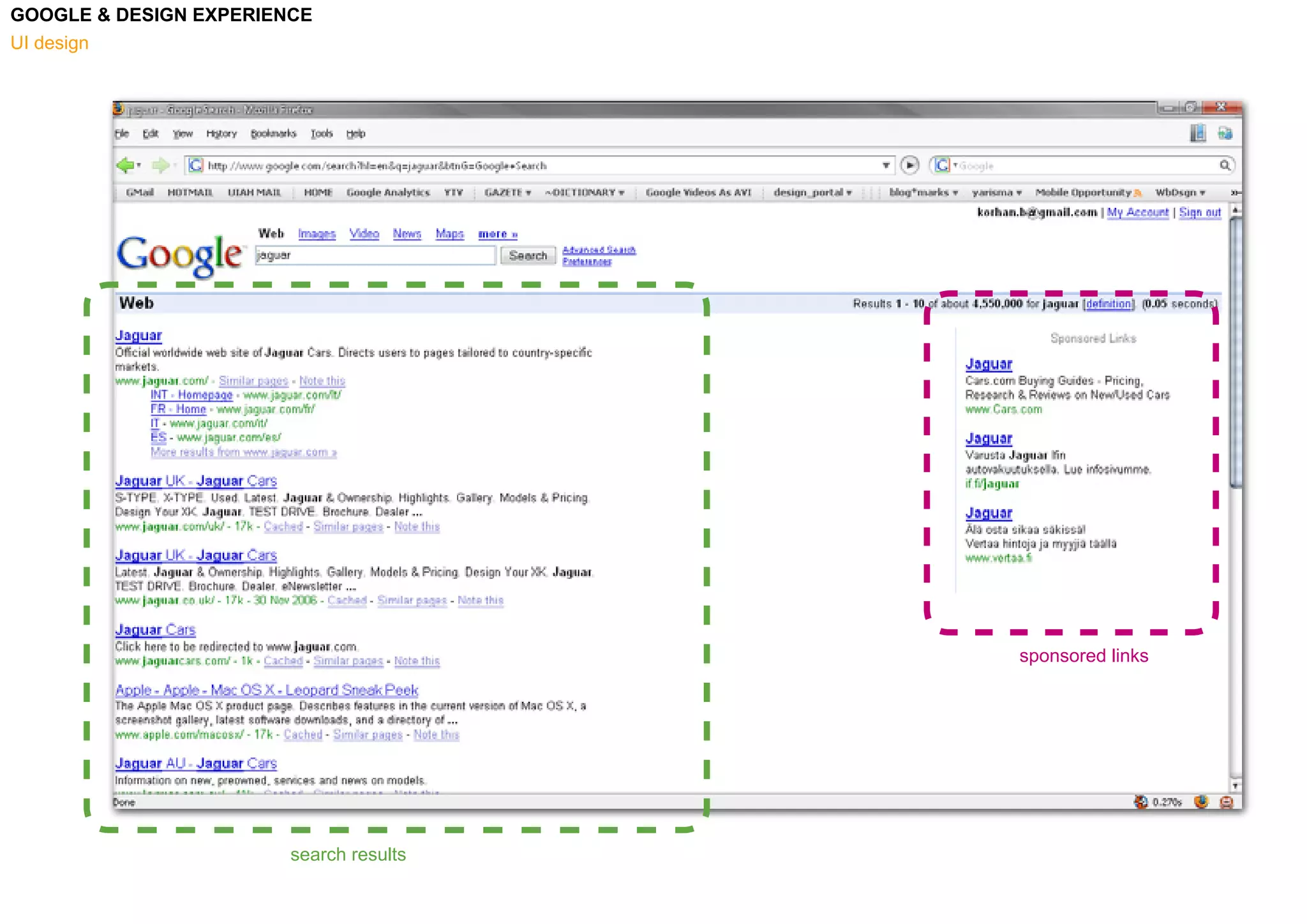Open the more » search options link
The height and width of the screenshot is (924, 1307).
pos(498,234)
